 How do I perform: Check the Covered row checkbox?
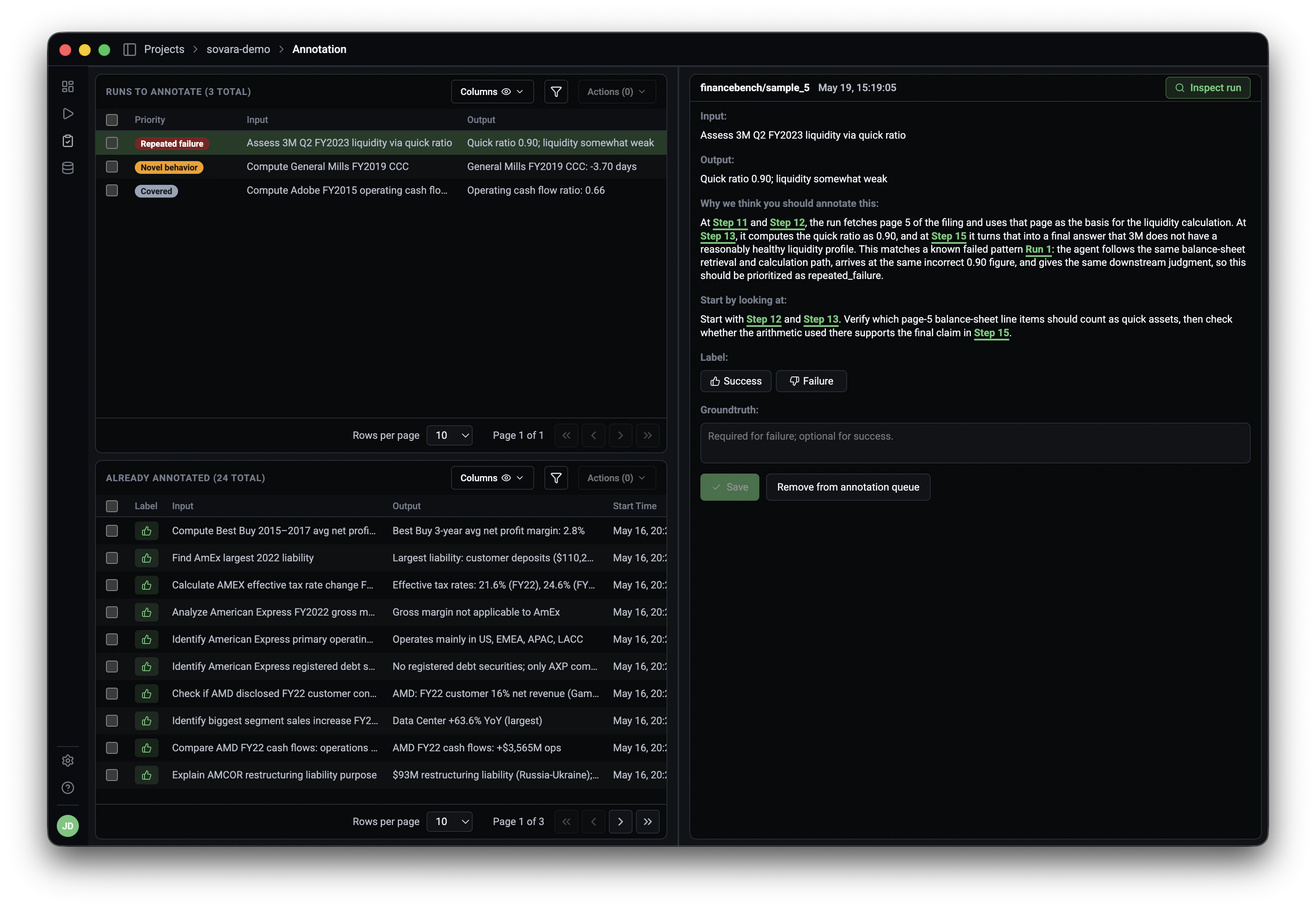pos(112,190)
